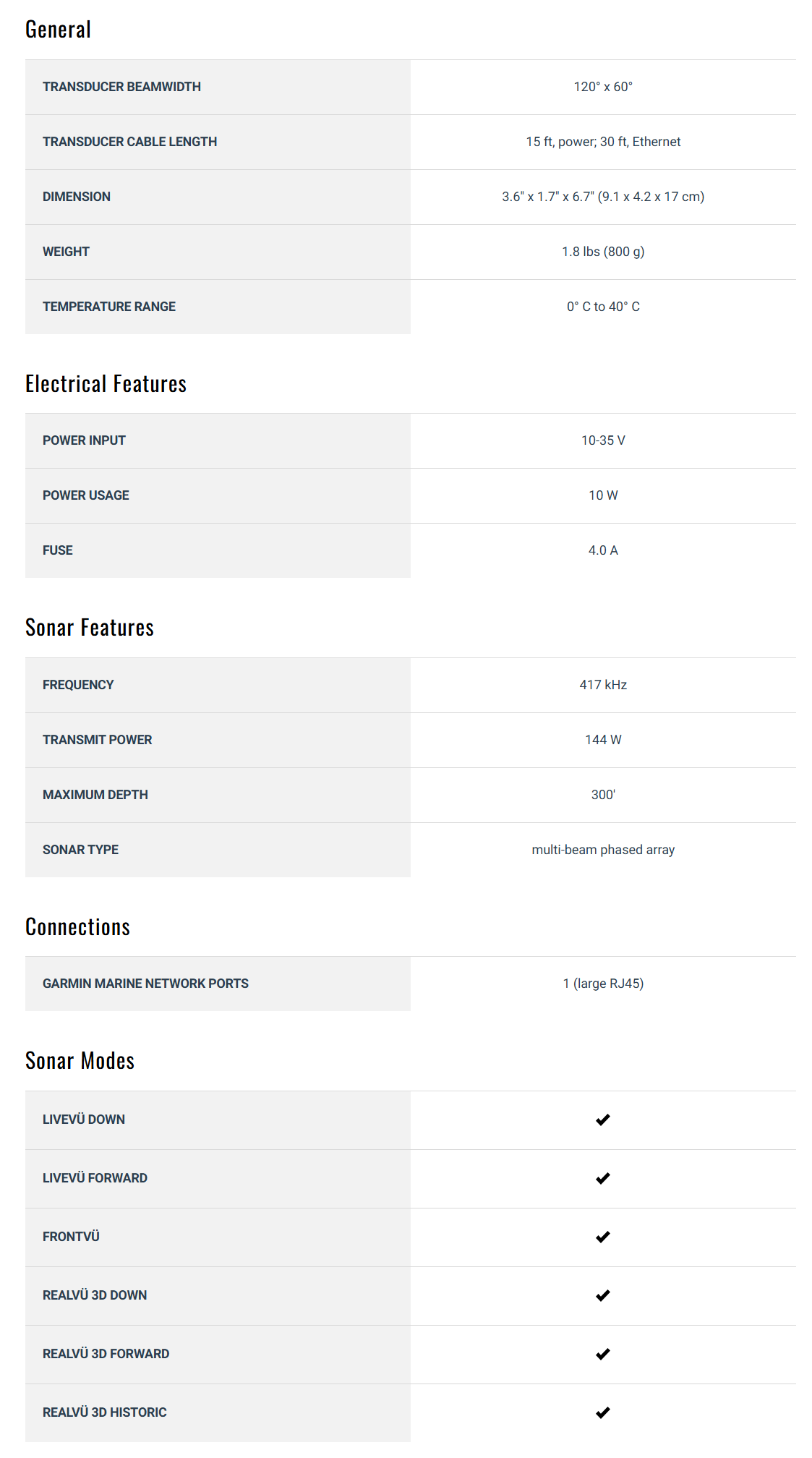Click the multi-beam phased array value

603,850
